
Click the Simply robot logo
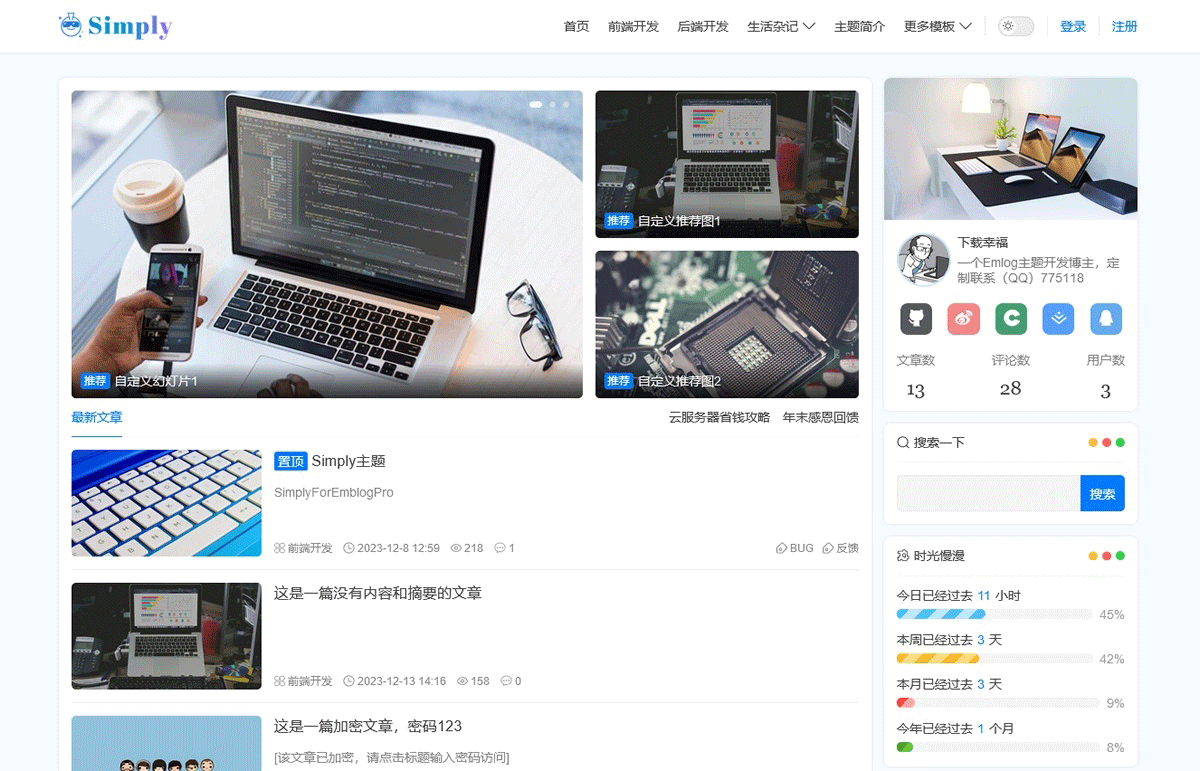[x=116, y=26]
